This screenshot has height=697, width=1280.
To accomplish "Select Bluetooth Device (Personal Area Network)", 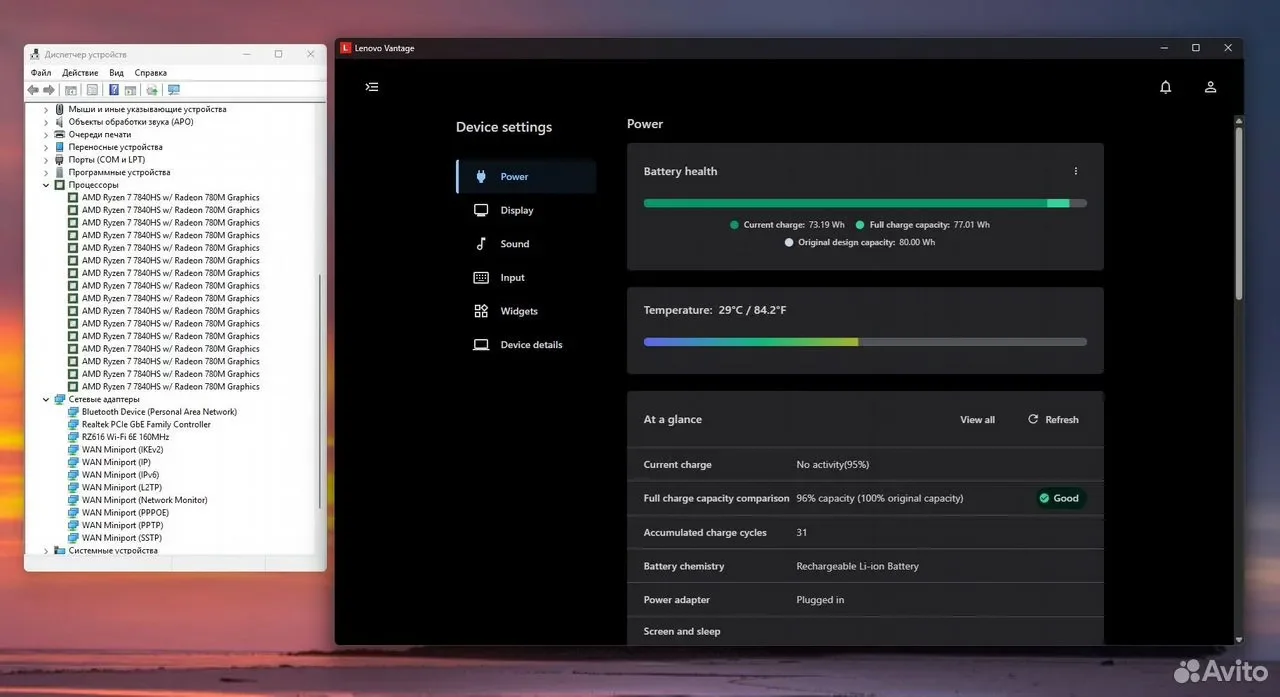I will pos(159,412).
